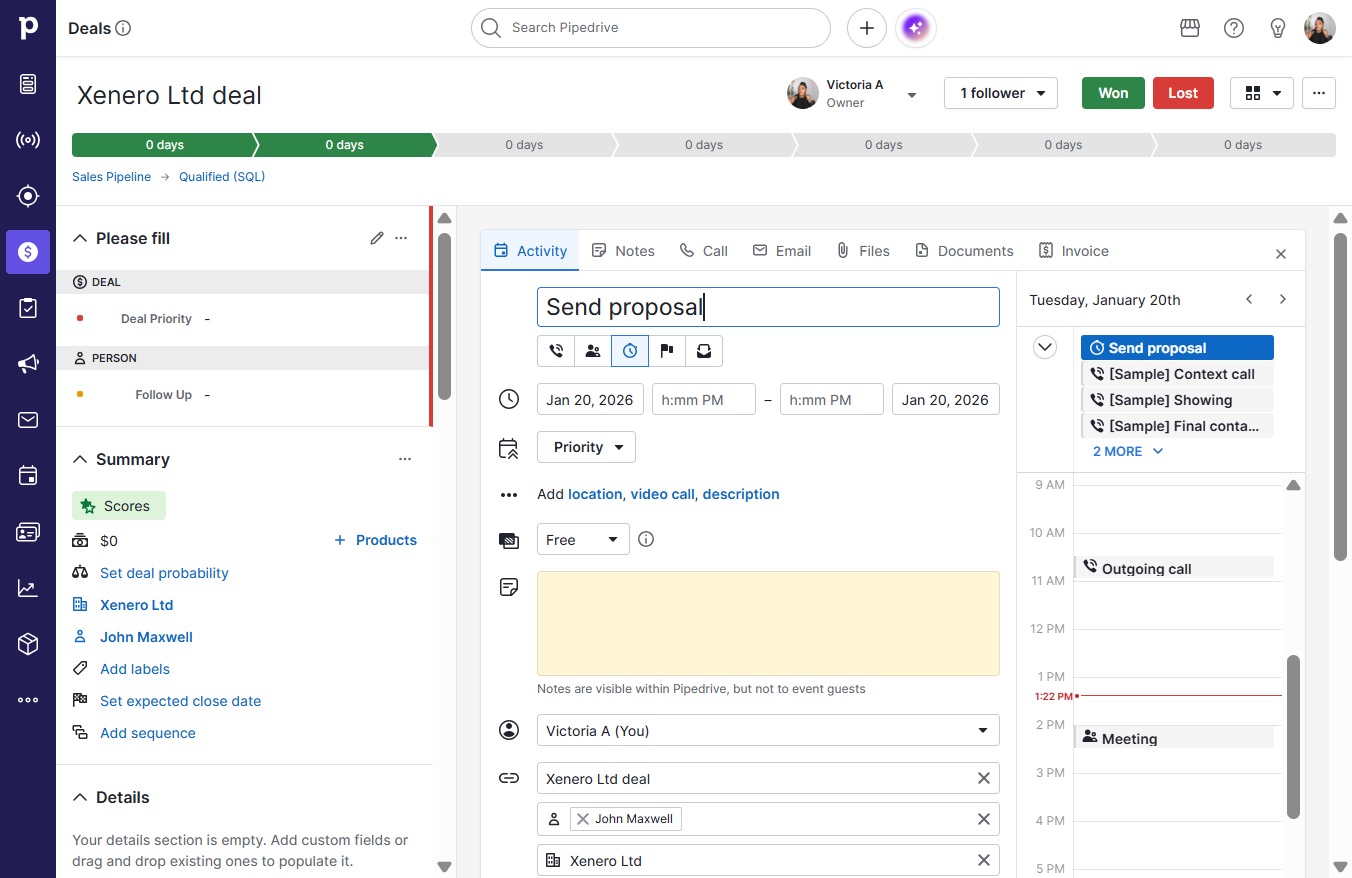Click the Set expected close date link
1352x878 pixels.
180,701
